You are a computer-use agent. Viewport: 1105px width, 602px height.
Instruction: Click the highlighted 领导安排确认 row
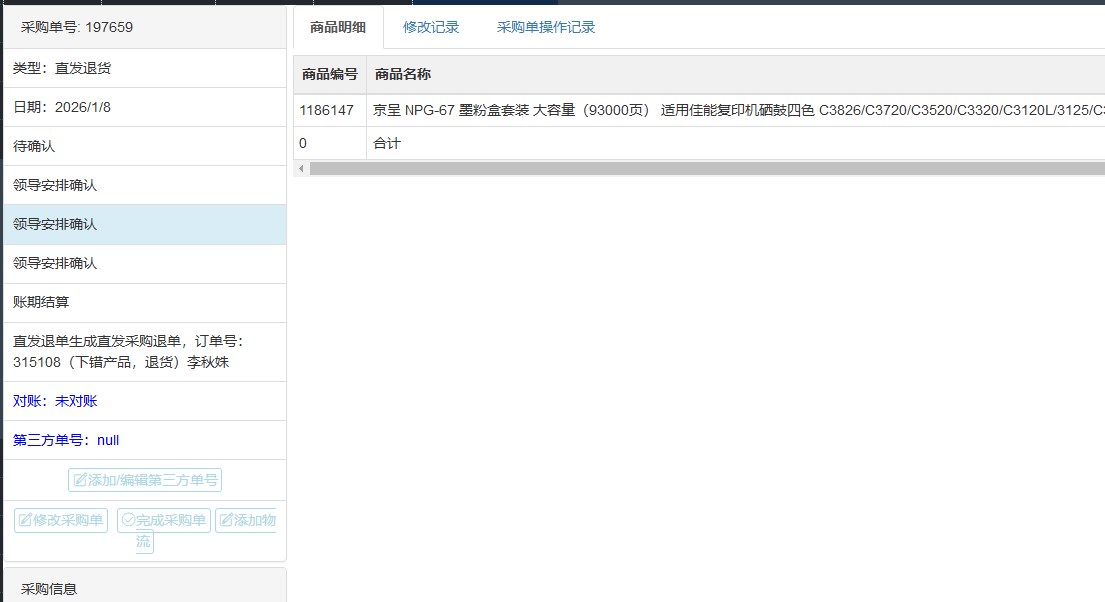pyautogui.click(x=144, y=224)
